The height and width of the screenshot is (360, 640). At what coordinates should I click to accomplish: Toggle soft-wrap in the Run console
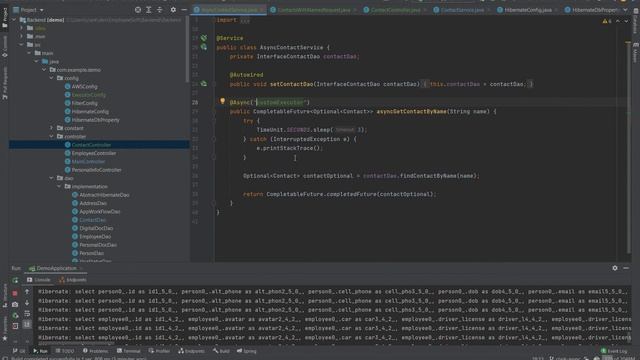(x=27, y=313)
